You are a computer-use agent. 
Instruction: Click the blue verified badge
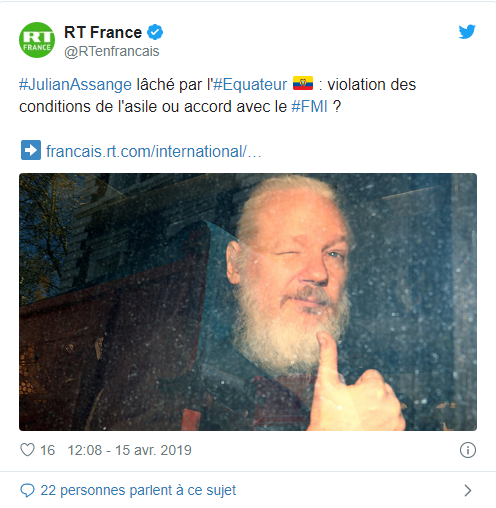[155, 32]
